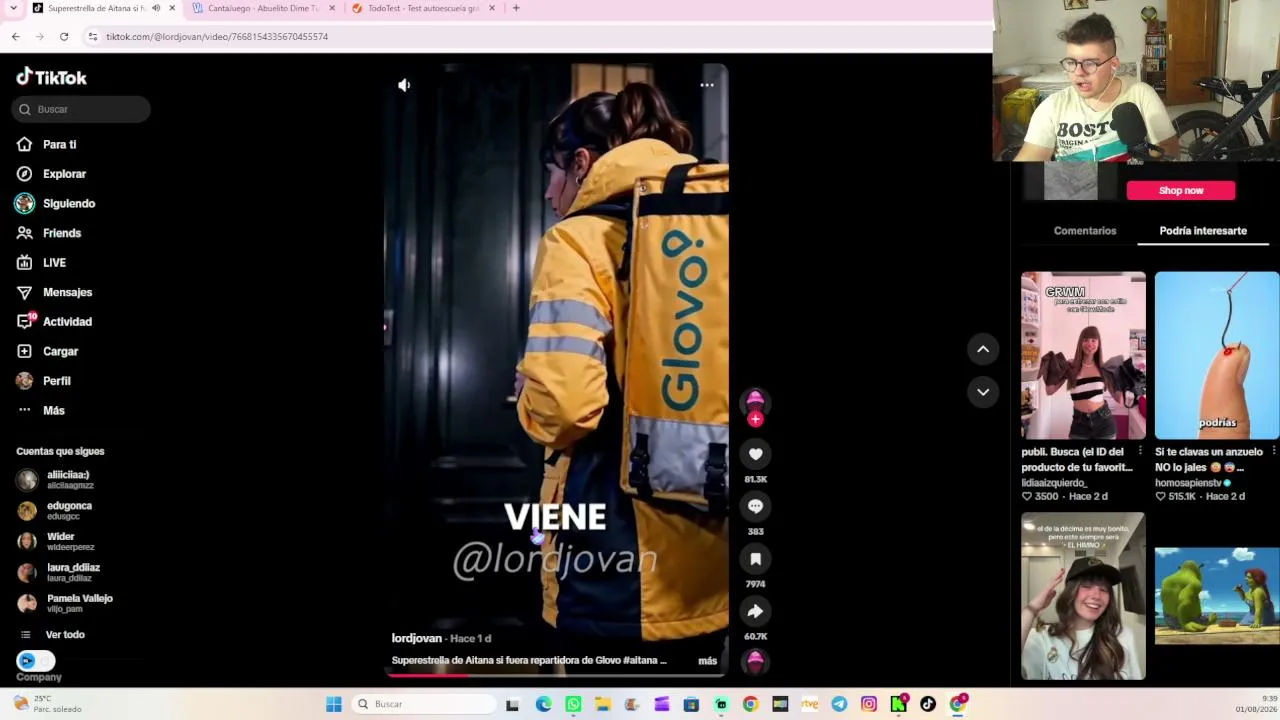Open the Windows Start menu
Image resolution: width=1280 pixels, height=720 pixels.
click(334, 704)
